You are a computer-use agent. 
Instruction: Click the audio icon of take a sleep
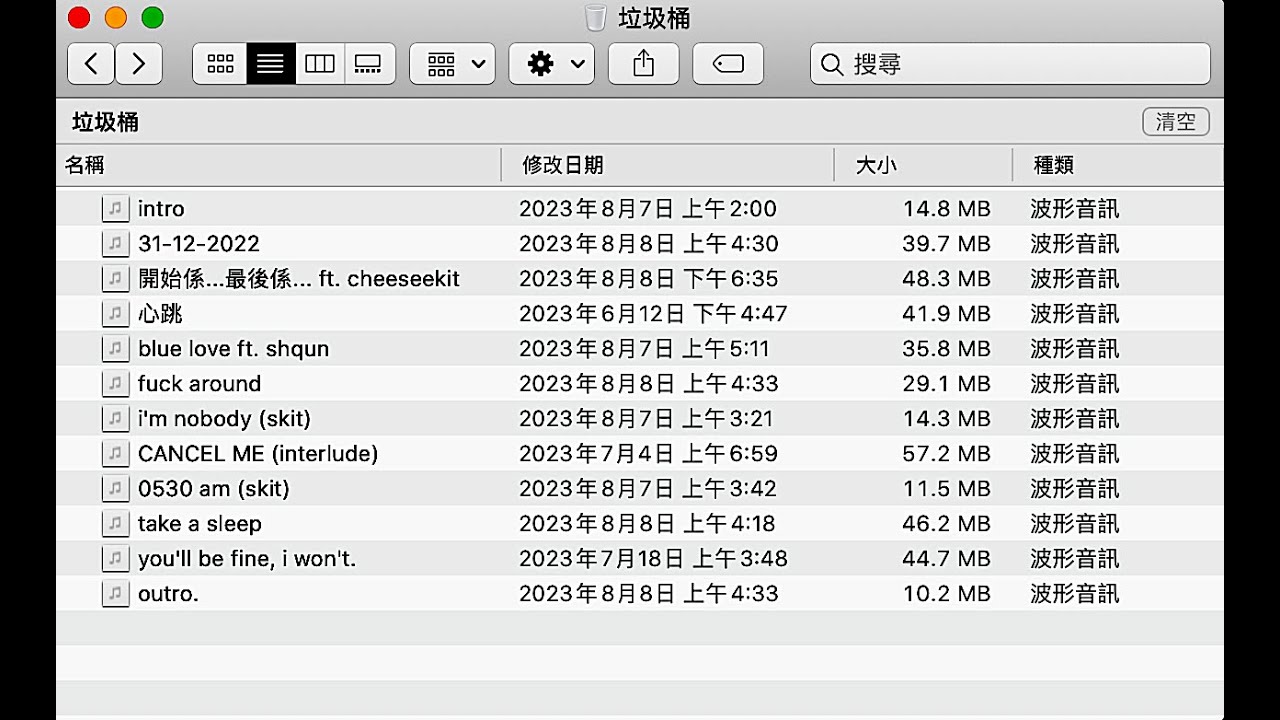[x=116, y=524]
